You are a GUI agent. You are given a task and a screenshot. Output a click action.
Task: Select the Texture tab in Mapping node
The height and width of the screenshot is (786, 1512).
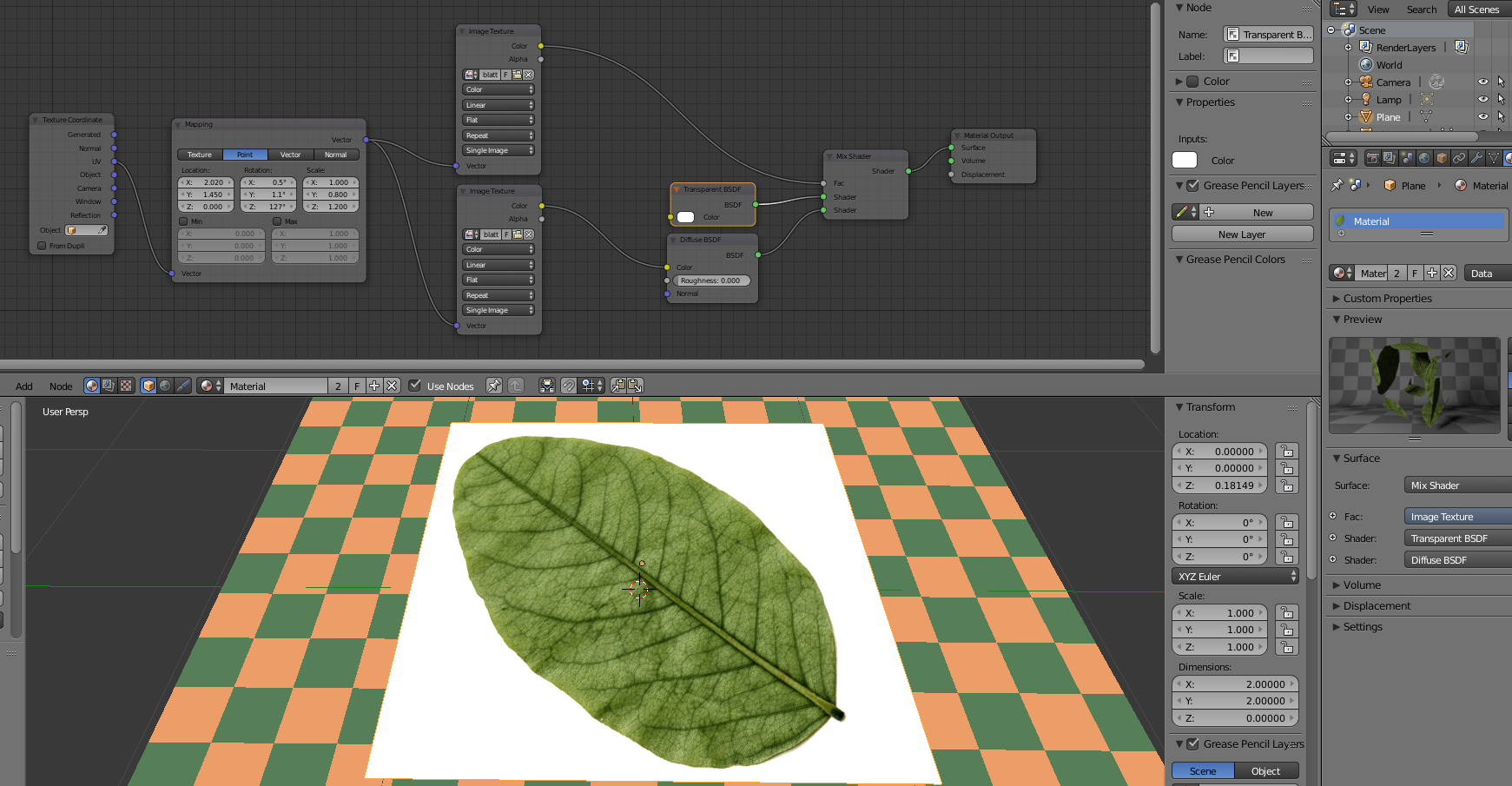(200, 155)
